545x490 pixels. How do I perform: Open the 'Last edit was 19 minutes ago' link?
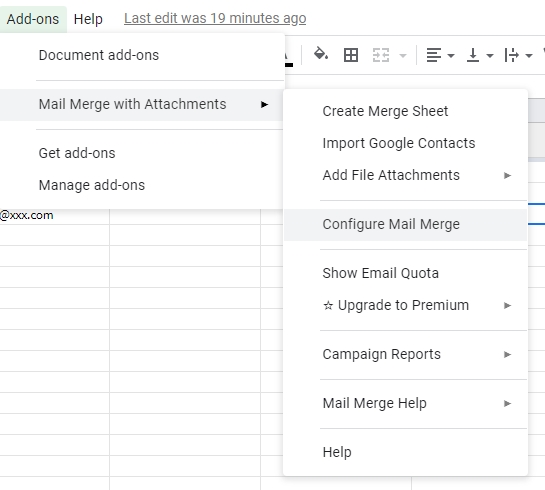click(215, 18)
